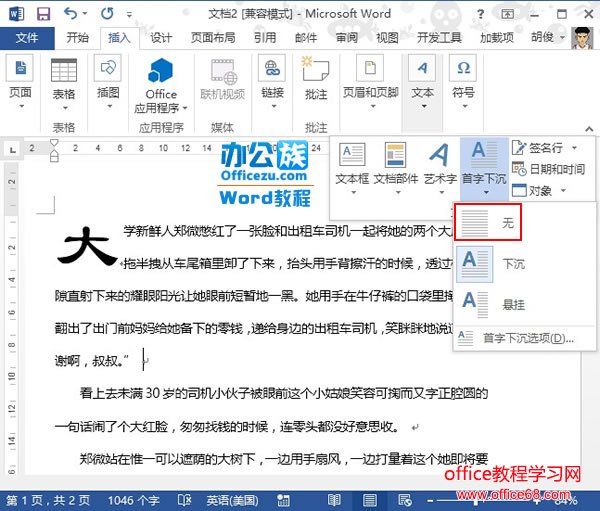Undo the last action
This screenshot has width=600, height=511.
click(x=70, y=14)
